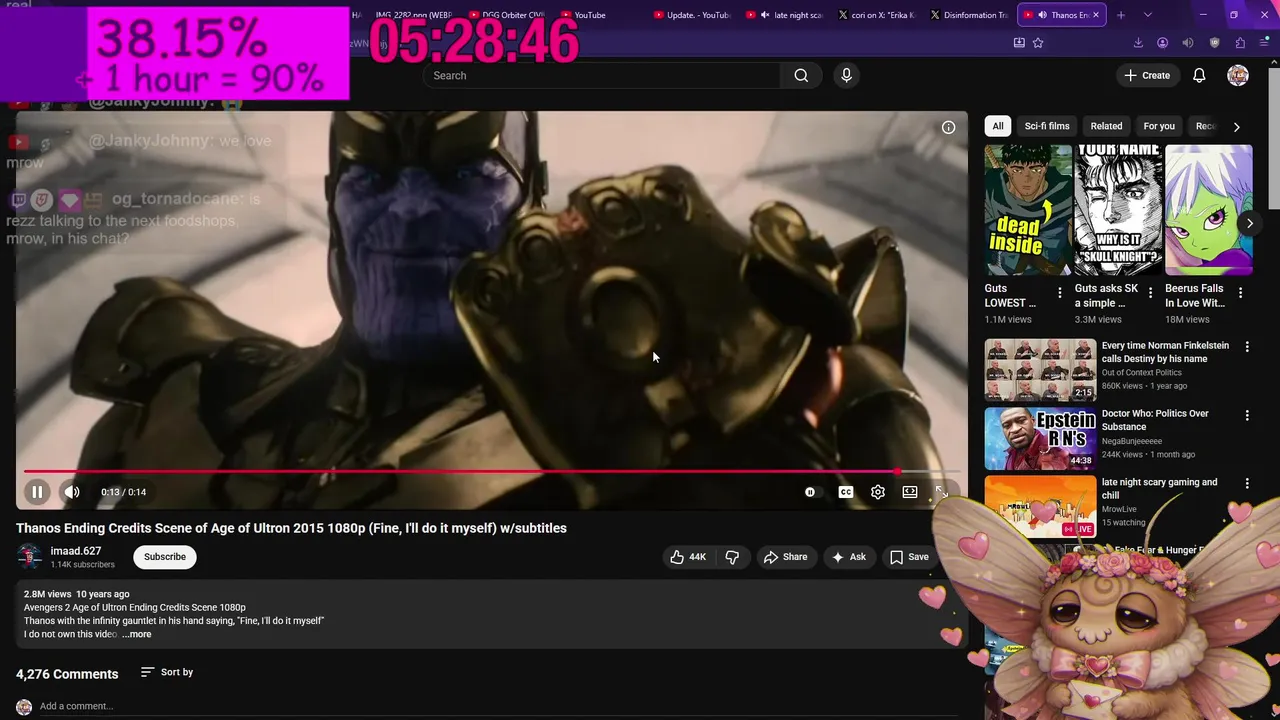Screen dimensions: 1280x720
Task: Click the Ask button
Action: tap(849, 557)
